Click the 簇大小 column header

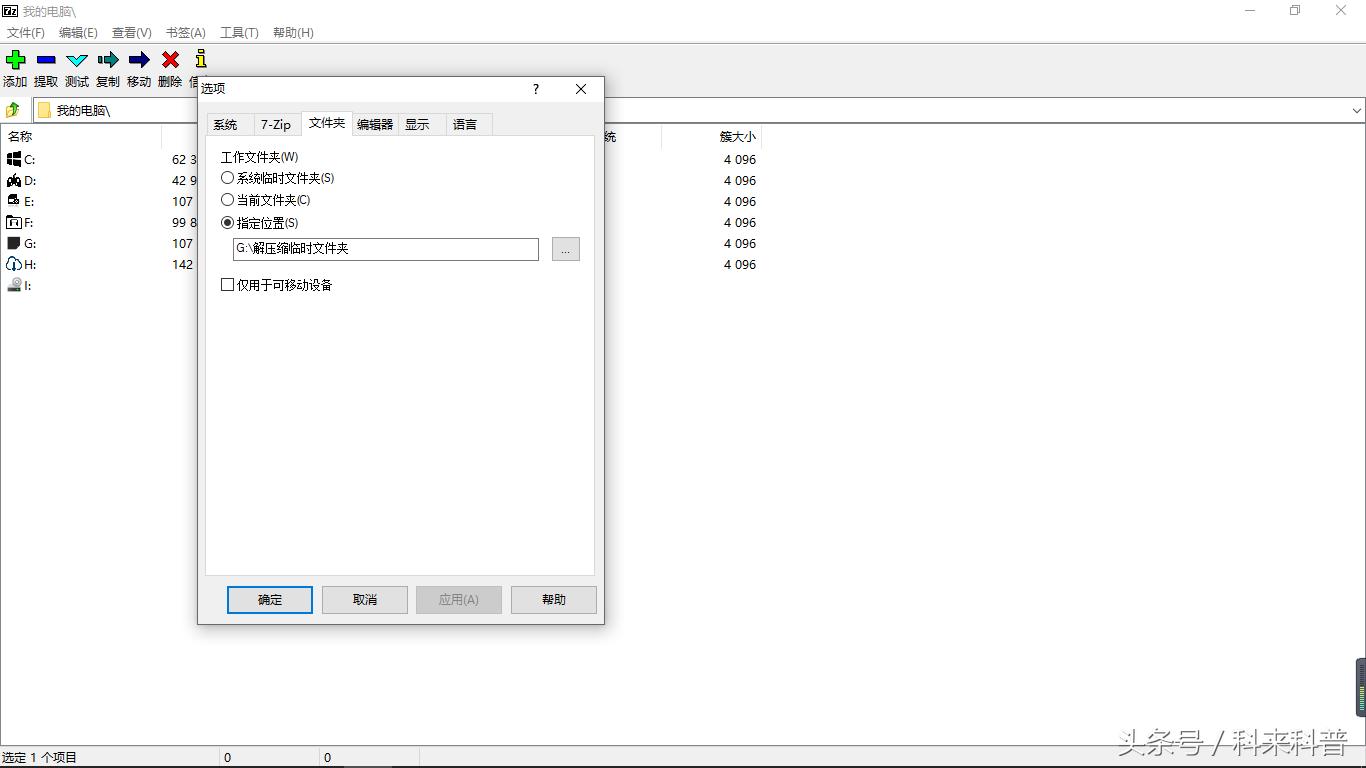pos(711,137)
